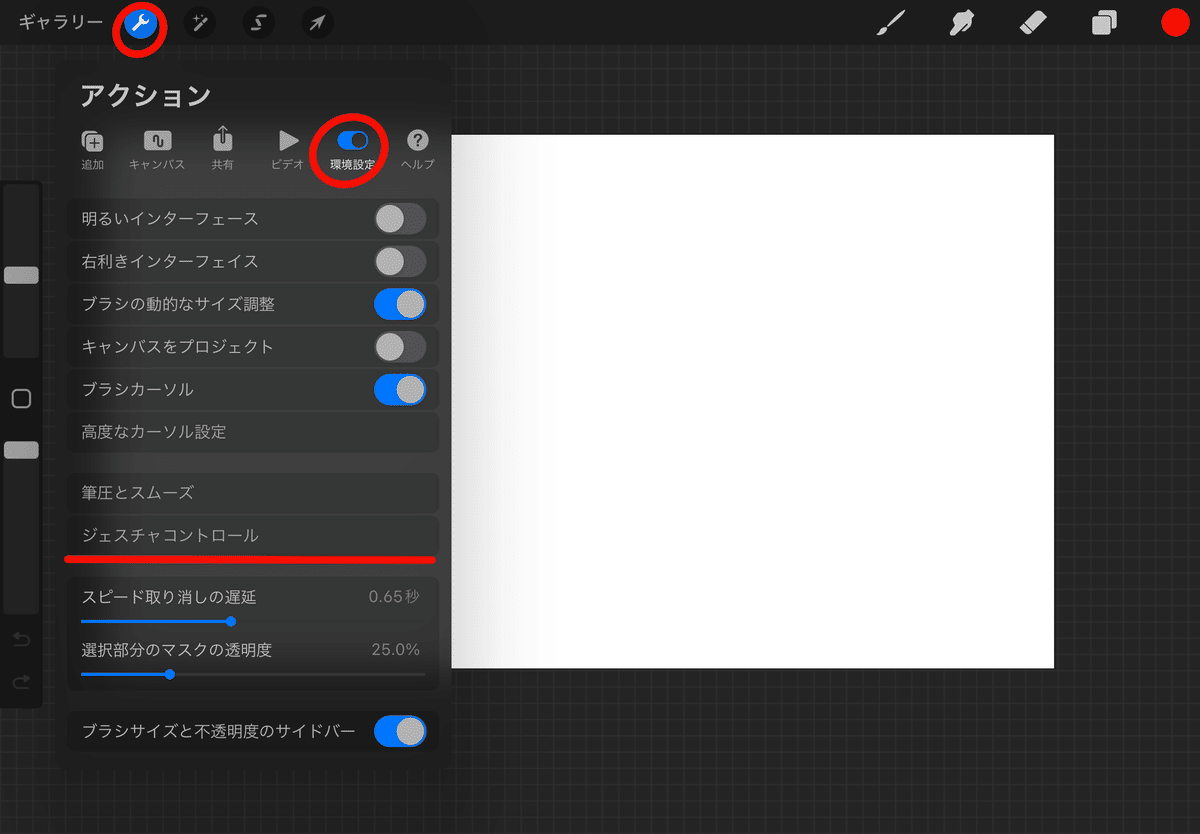Open the Actions wrench menu

coord(140,23)
